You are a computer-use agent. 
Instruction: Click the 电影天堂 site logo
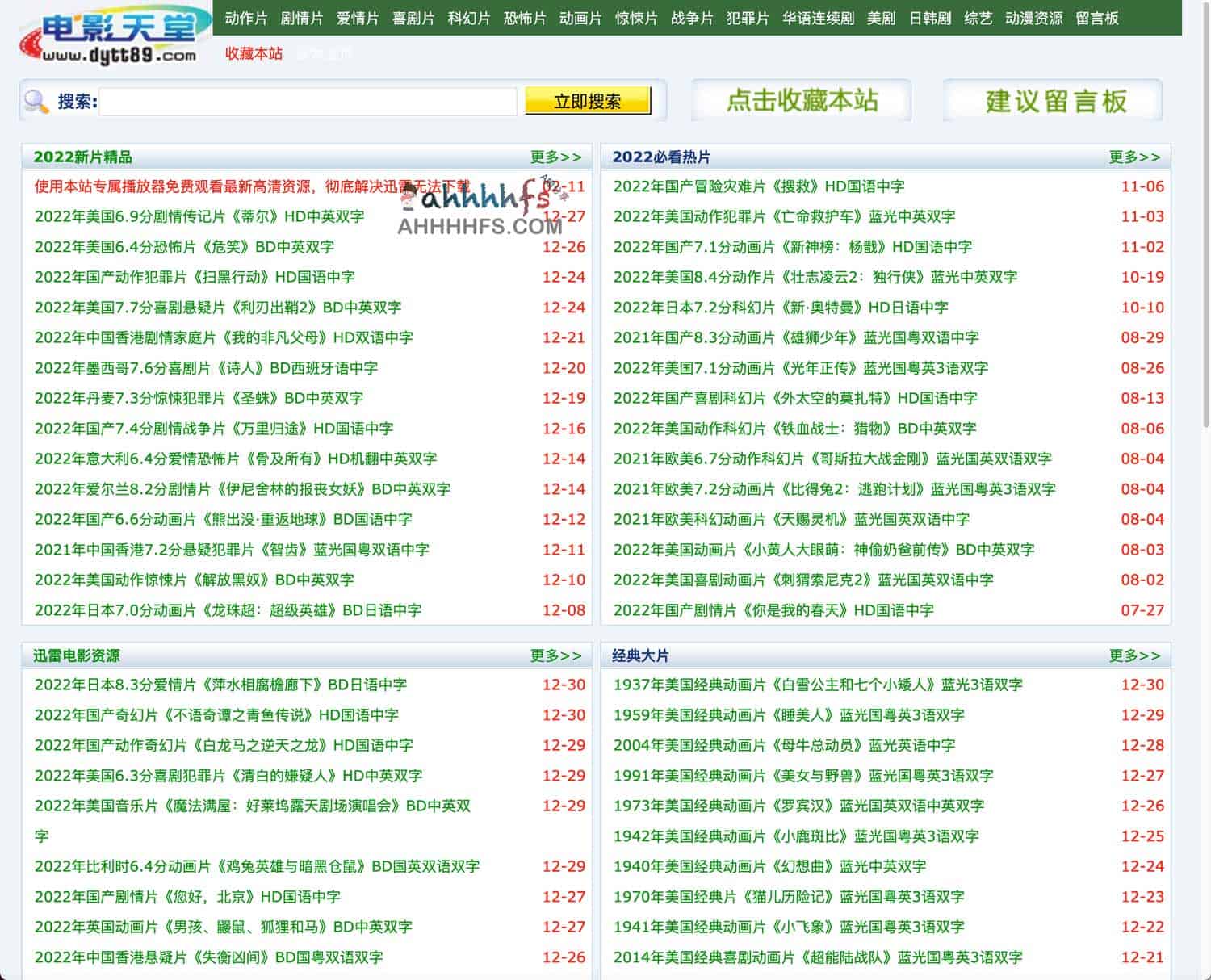point(113,36)
